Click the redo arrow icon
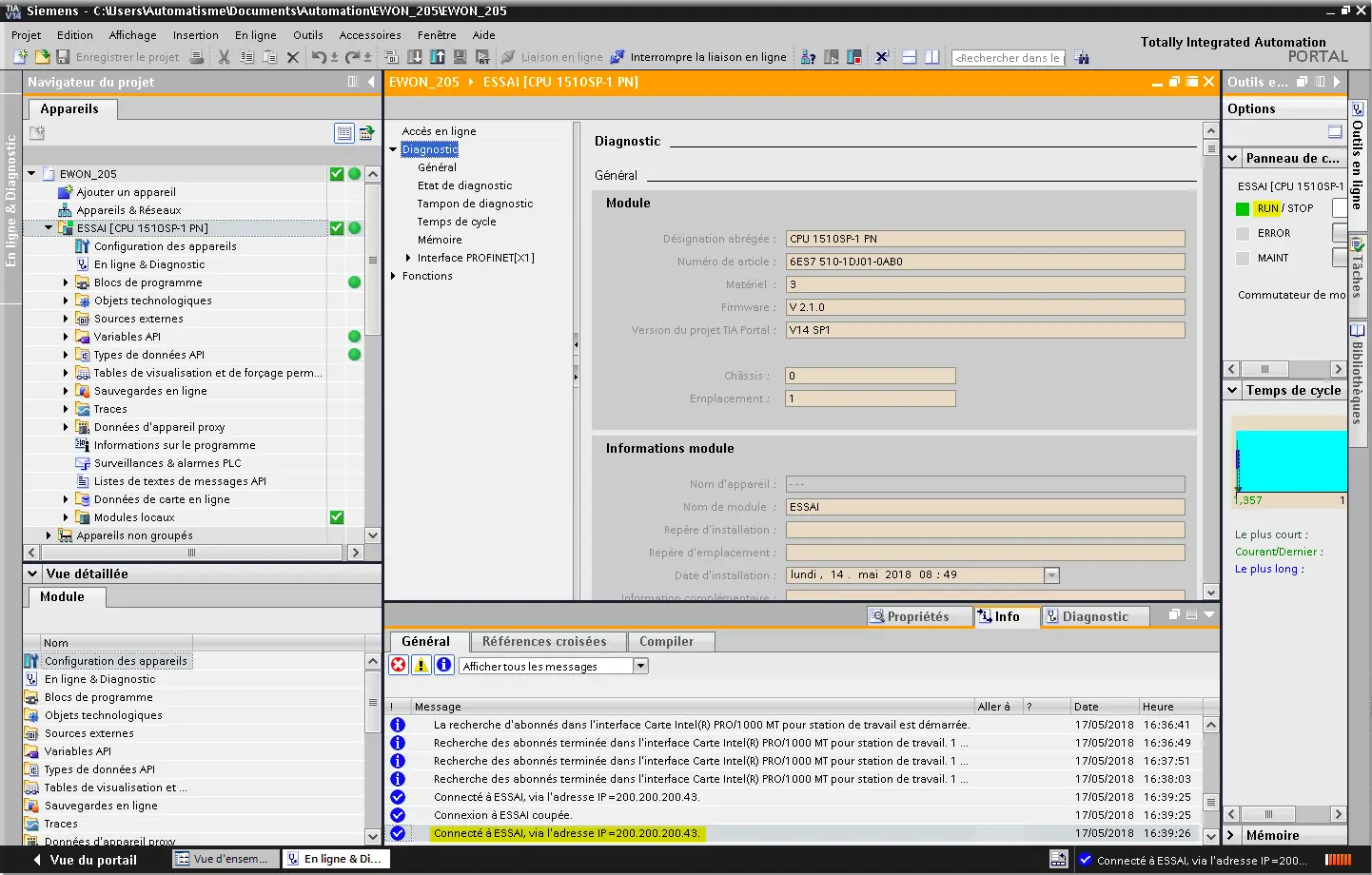 (352, 57)
